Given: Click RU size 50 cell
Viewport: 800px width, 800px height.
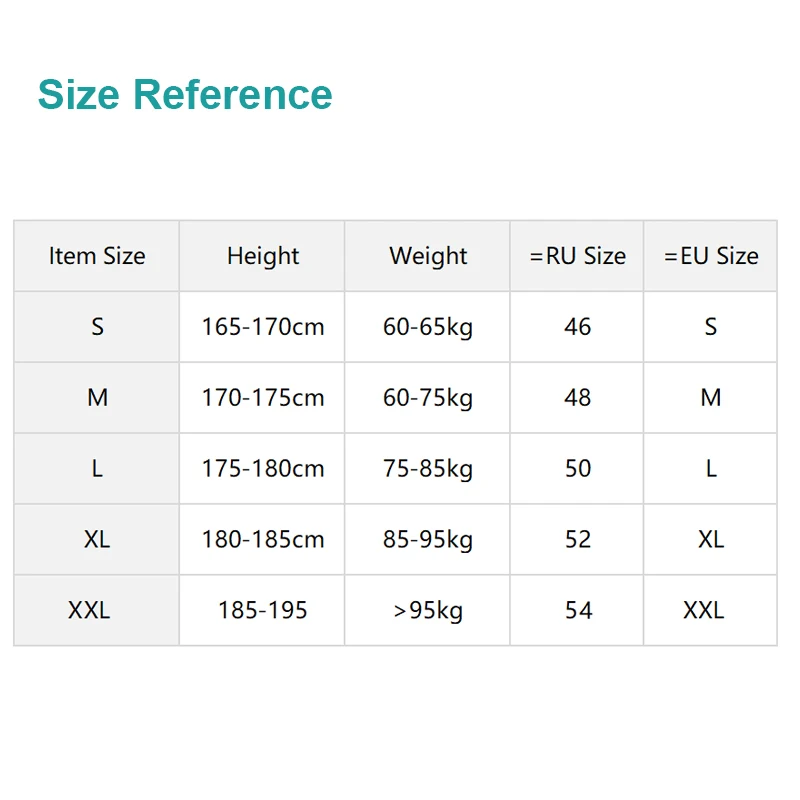Looking at the screenshot, I should tap(577, 469).
